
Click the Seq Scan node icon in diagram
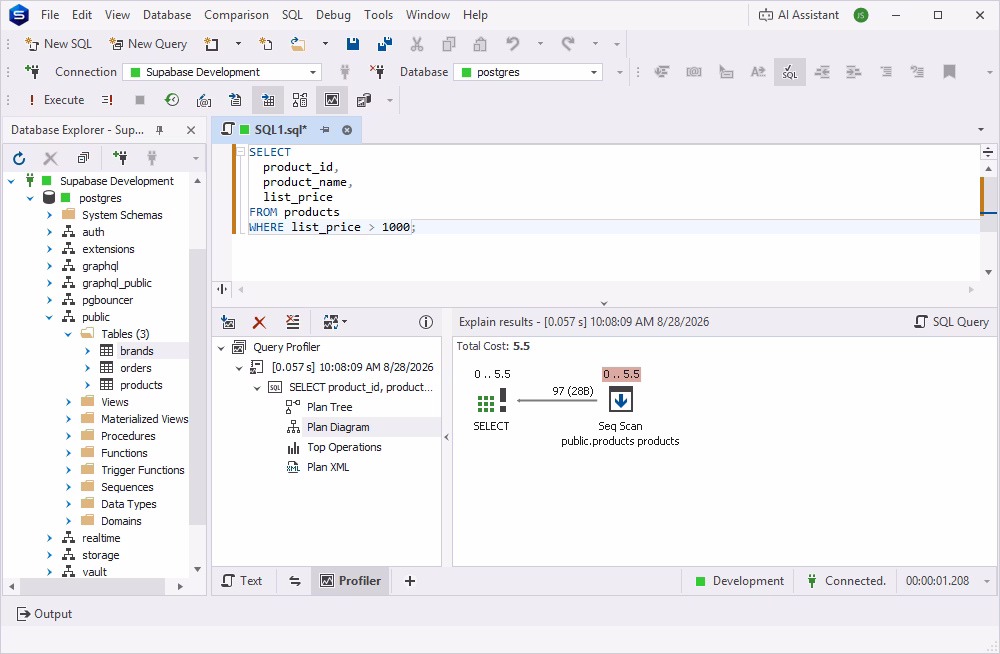coord(621,401)
